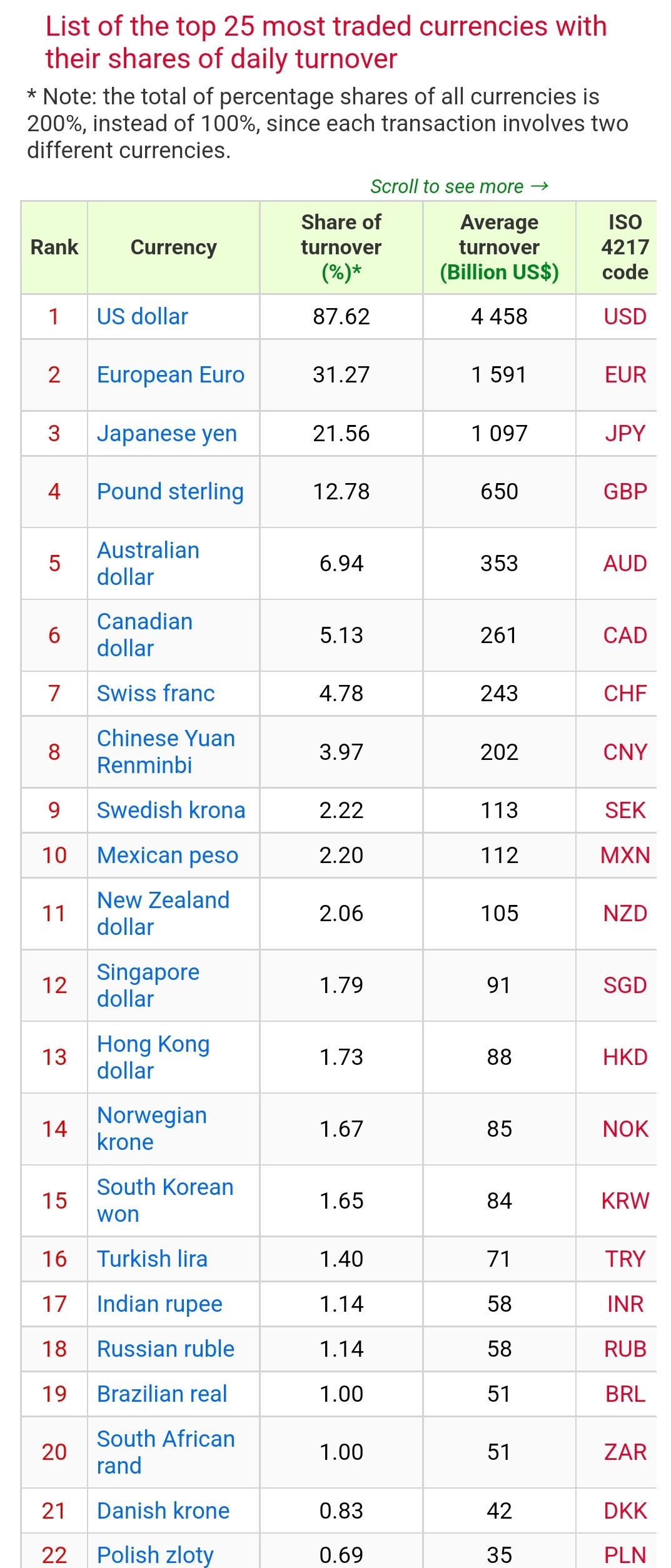This screenshot has height=1568, width=671.
Task: Open the European Euro currency link
Action: (171, 374)
